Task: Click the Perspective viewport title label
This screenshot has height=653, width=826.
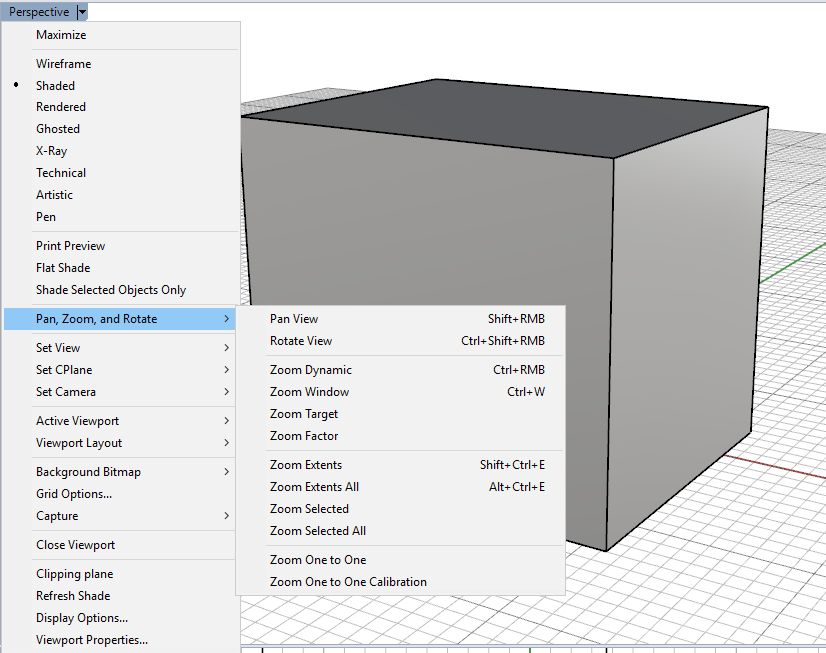Action: pyautogui.click(x=39, y=12)
